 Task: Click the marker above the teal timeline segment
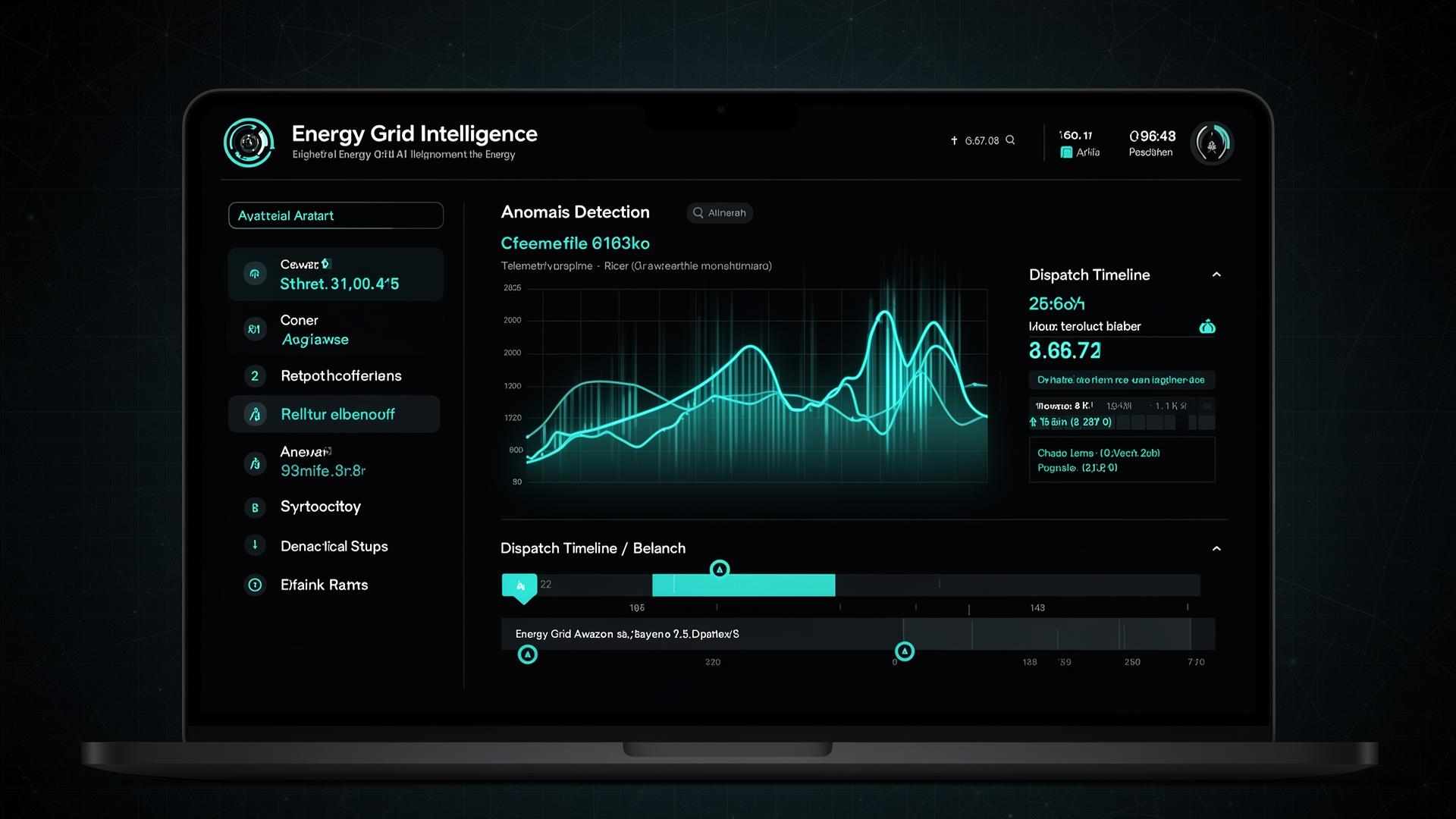[x=719, y=569]
